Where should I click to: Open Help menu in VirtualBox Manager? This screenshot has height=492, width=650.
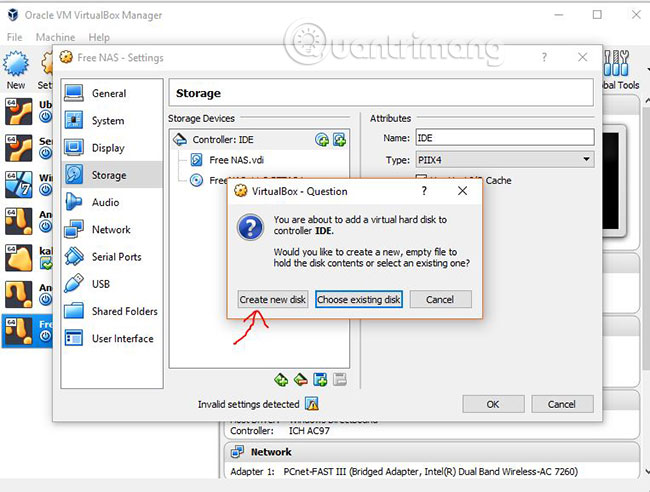99,37
